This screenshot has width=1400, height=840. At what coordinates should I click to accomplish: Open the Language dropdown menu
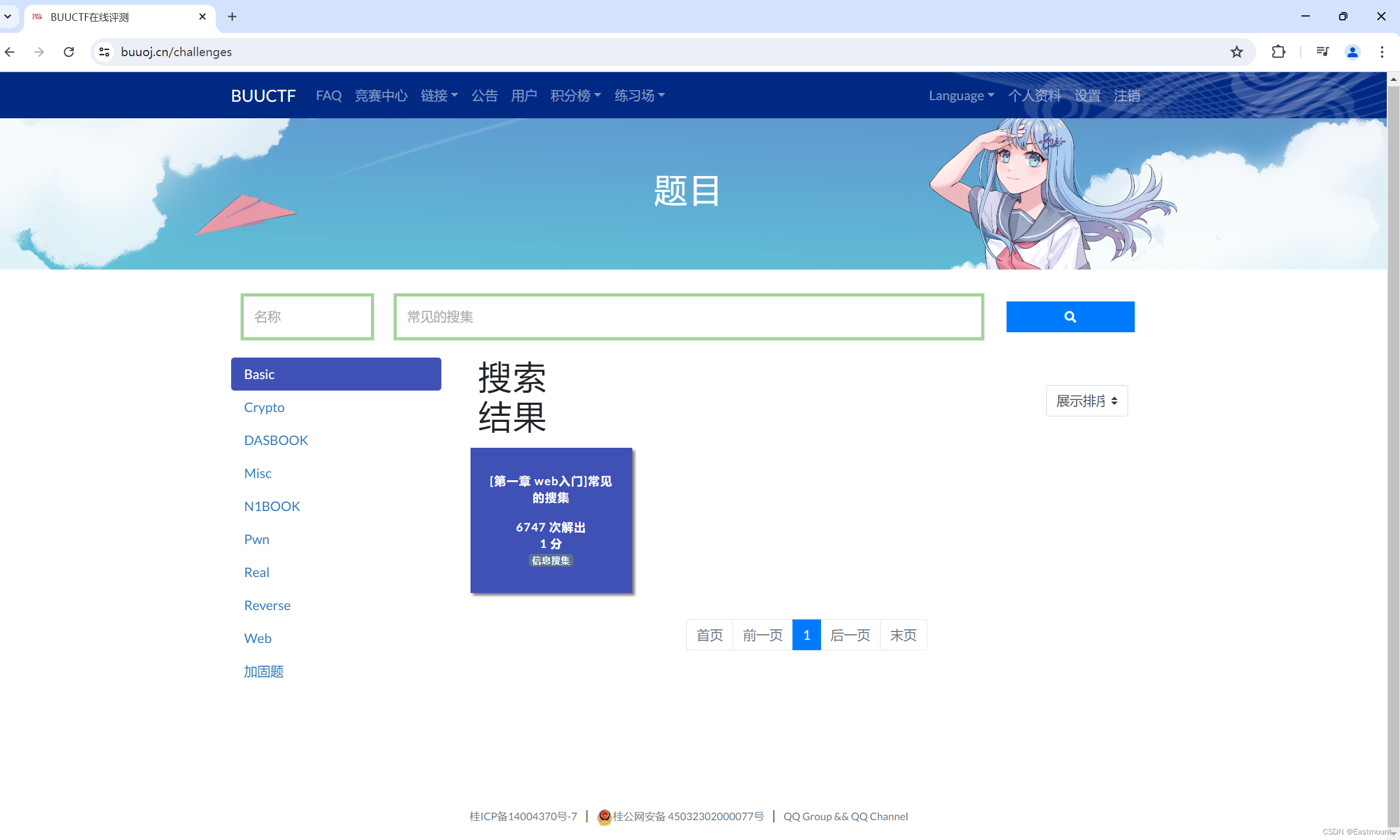point(961,96)
